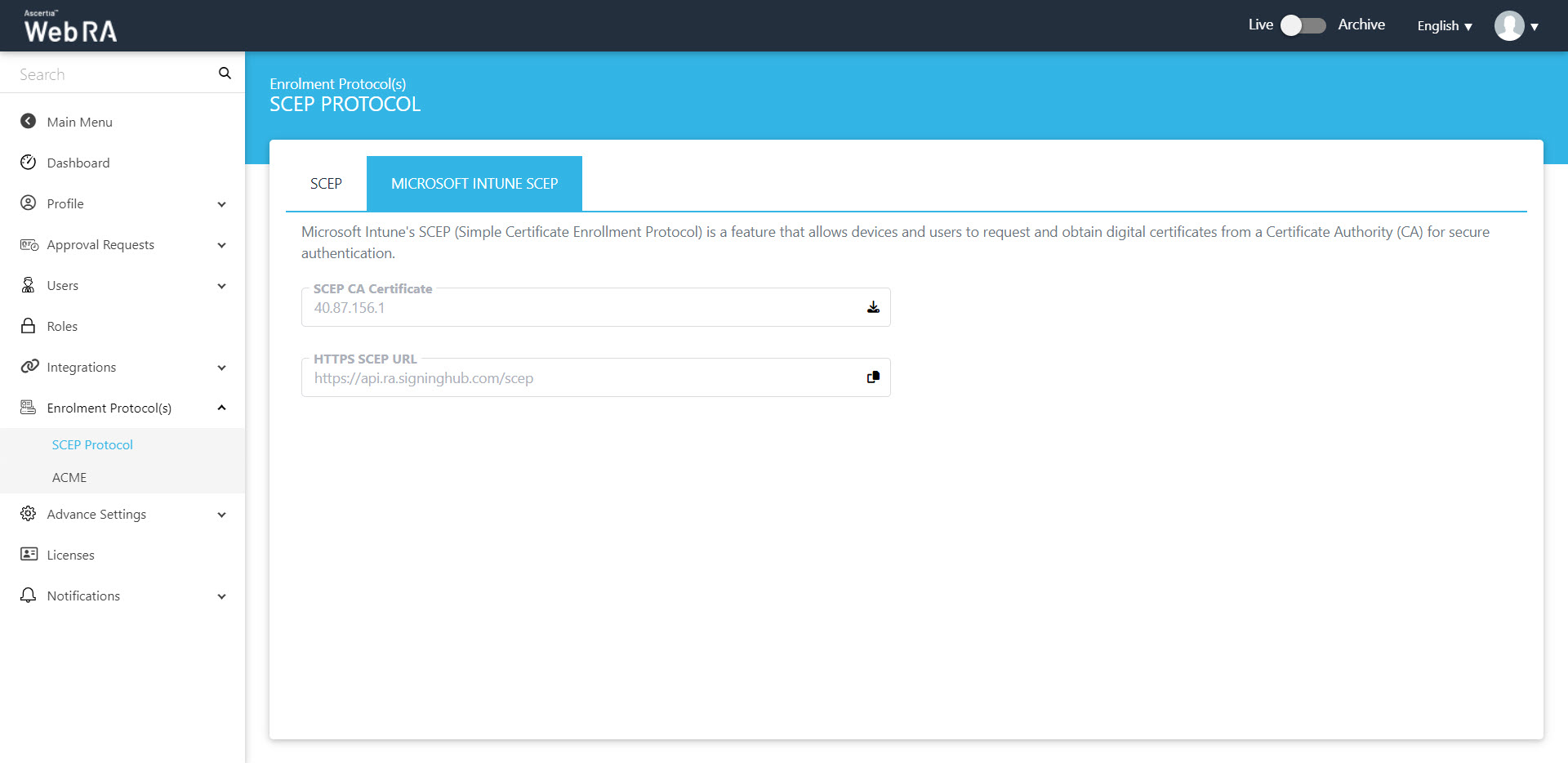
Task: Expand the Advance Settings chevron
Action: coord(221,515)
